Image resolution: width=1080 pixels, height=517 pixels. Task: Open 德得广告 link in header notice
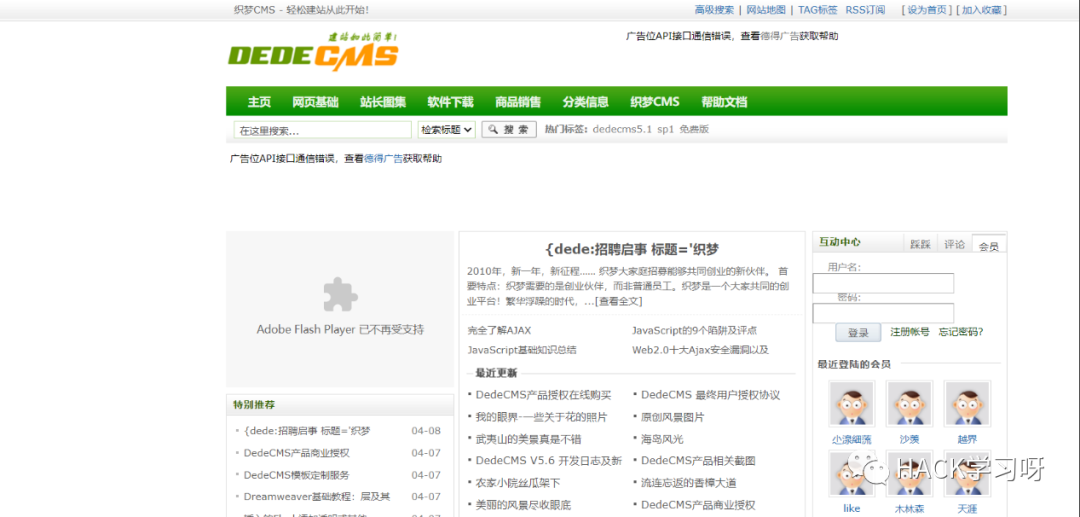pyautogui.click(x=780, y=36)
